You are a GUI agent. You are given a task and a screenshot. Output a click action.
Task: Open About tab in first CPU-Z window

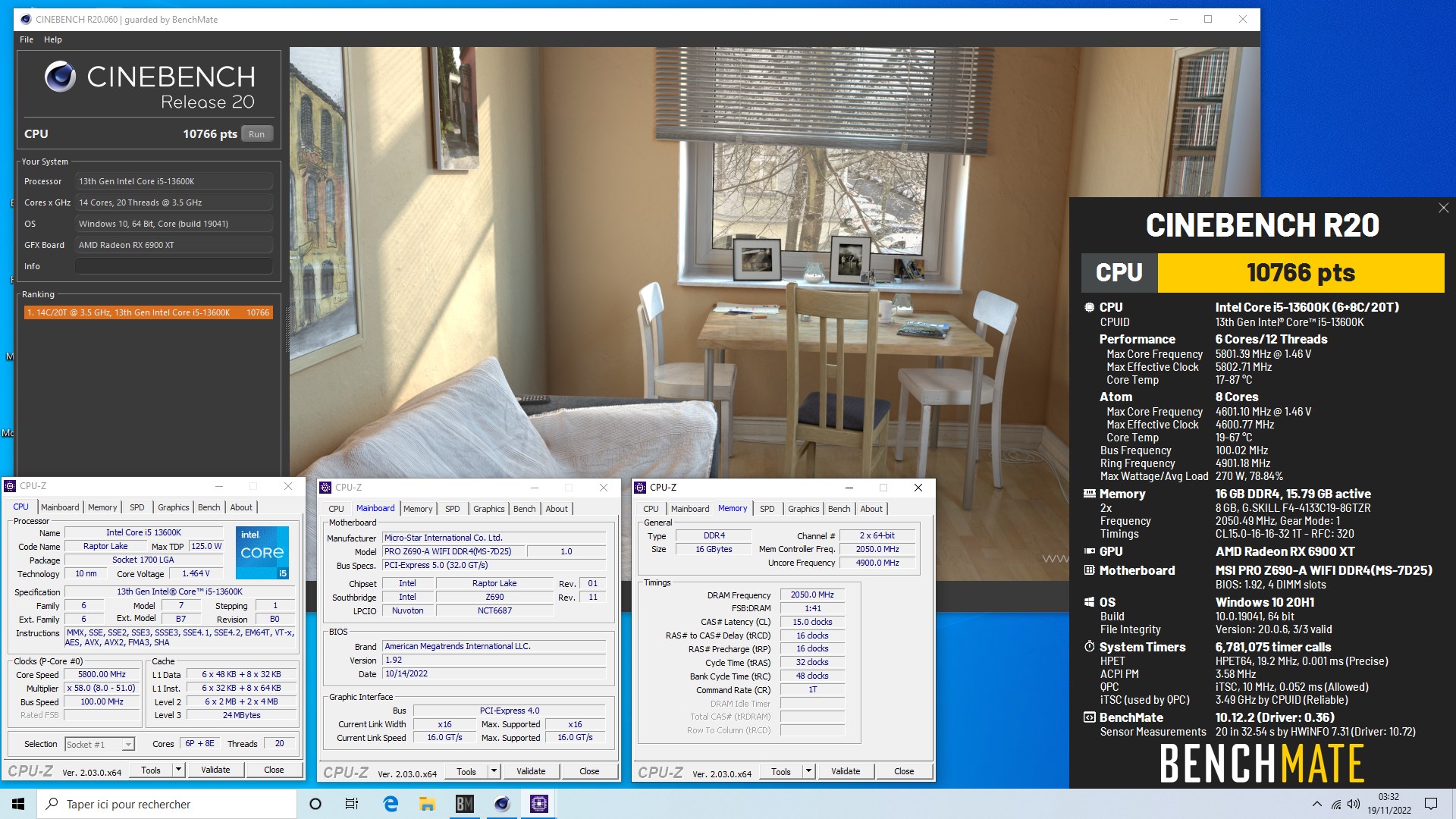click(241, 507)
